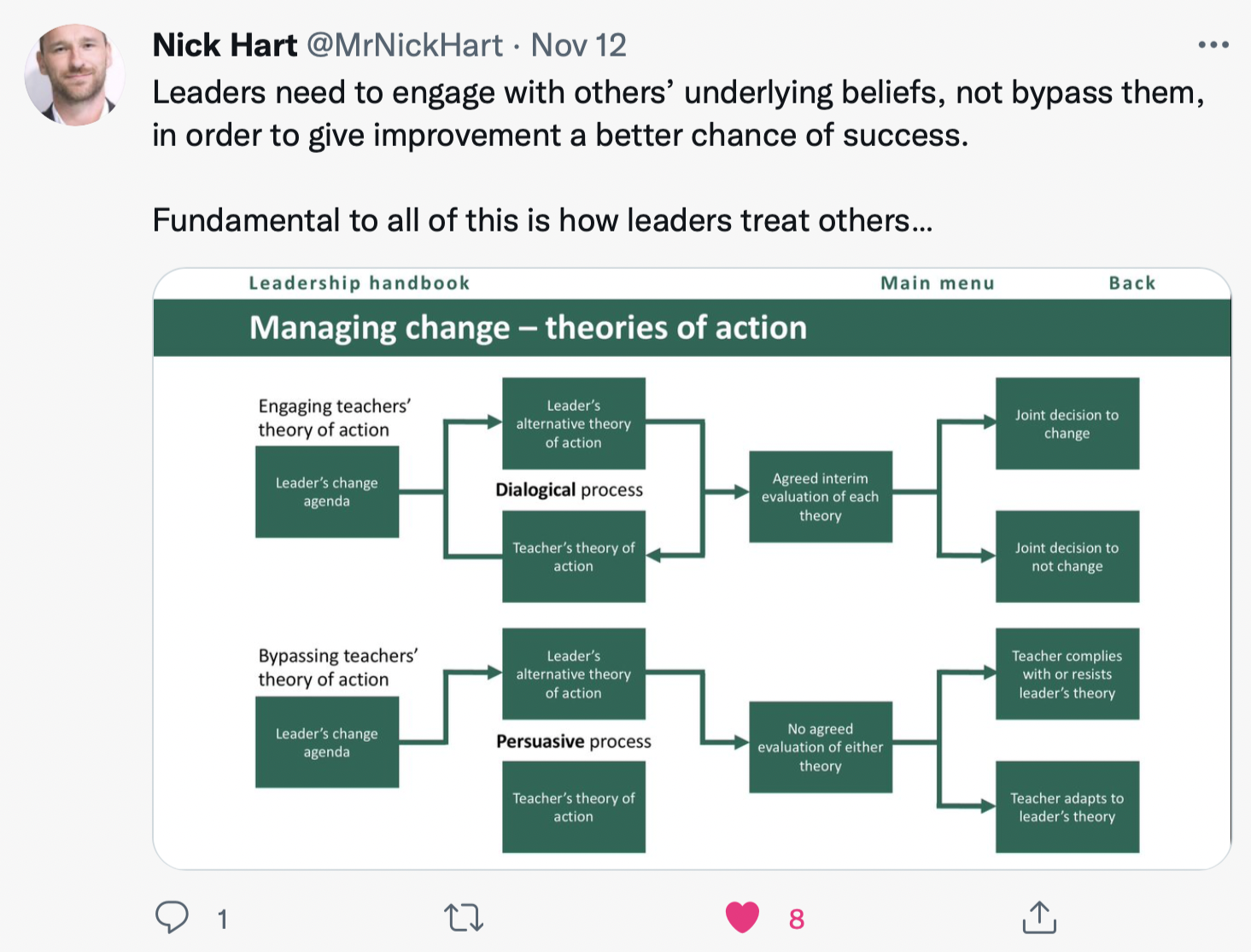Image resolution: width=1251 pixels, height=952 pixels.
Task: Click the share upload icon
Action: point(1039,917)
